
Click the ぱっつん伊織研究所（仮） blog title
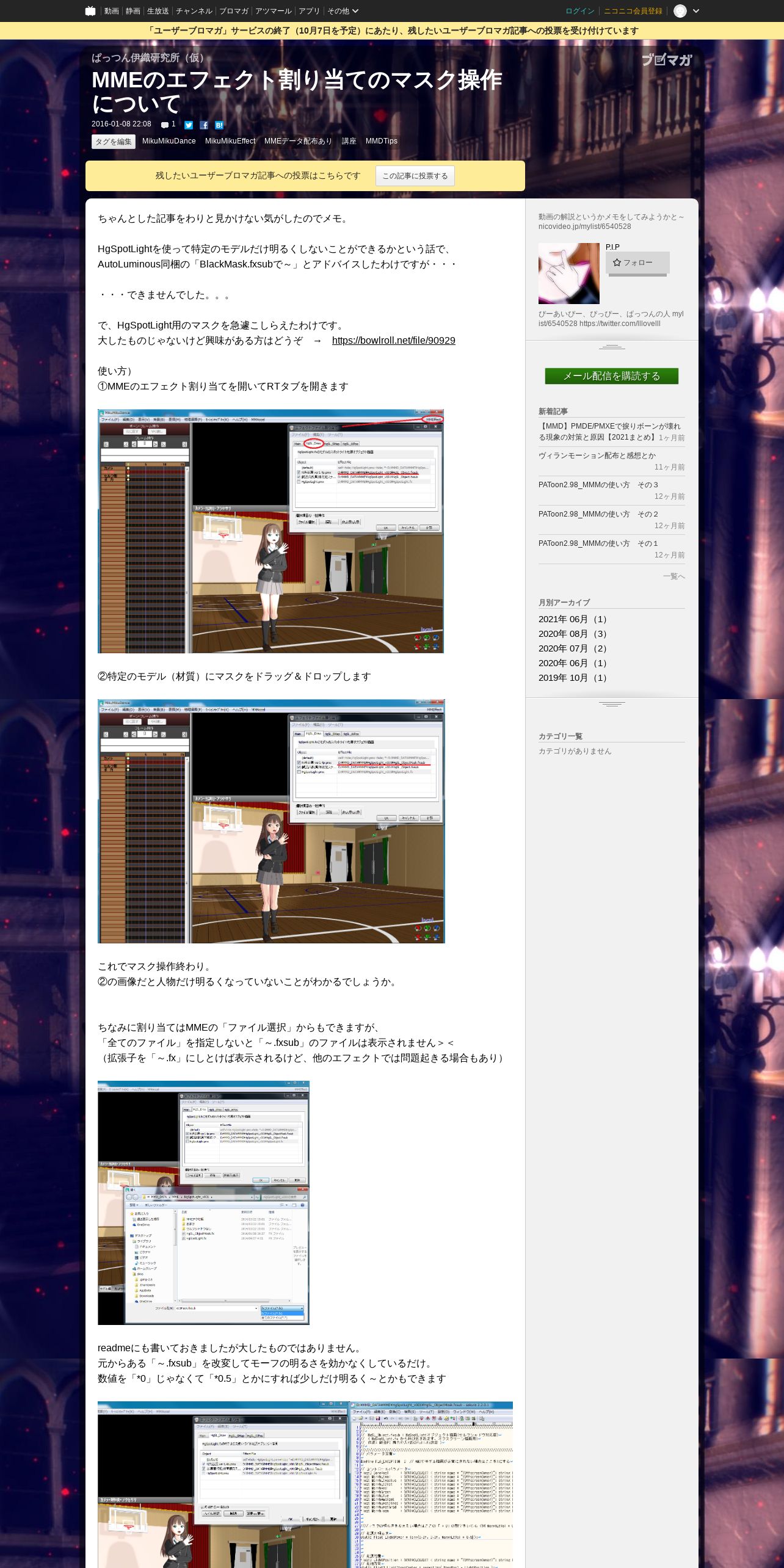pos(150,58)
